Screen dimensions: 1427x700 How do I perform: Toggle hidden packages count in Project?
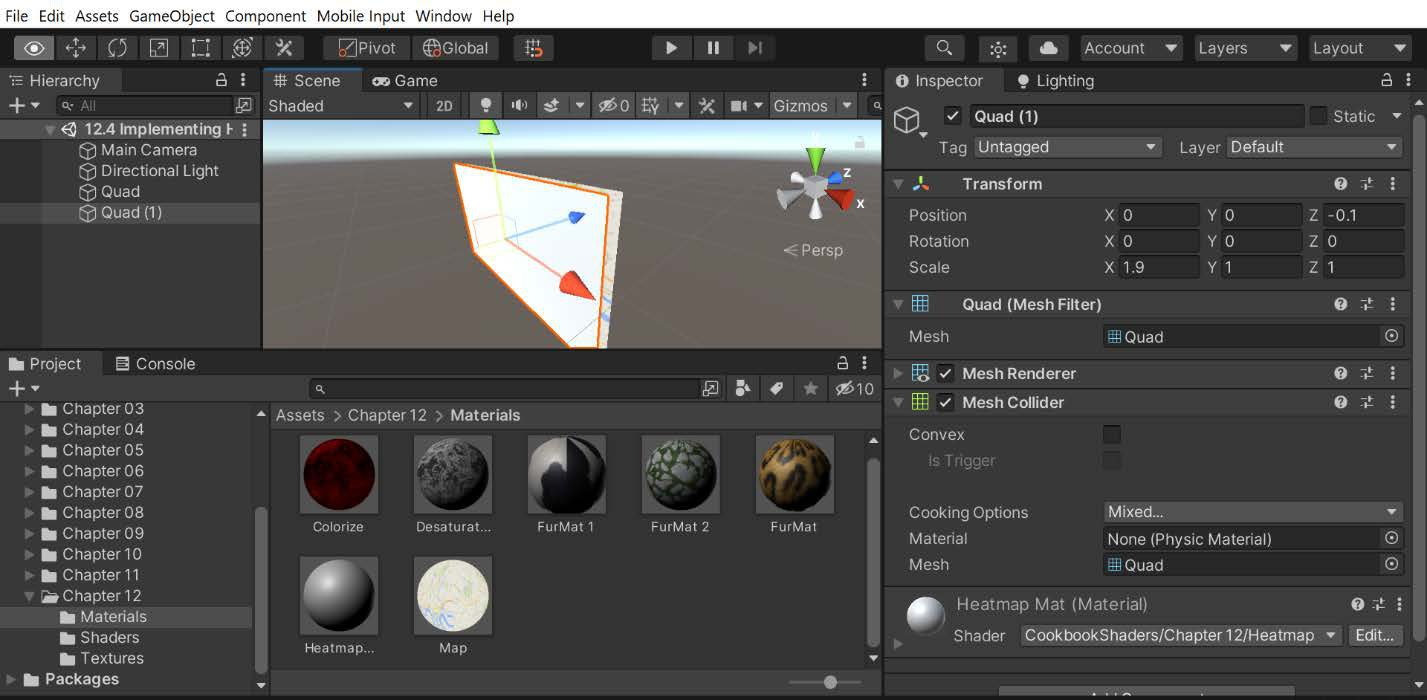[x=854, y=389]
